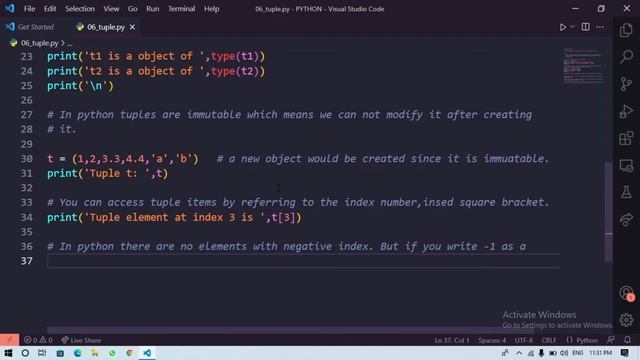
Task: Open Cortana search circle in taskbar
Action: 25,353
